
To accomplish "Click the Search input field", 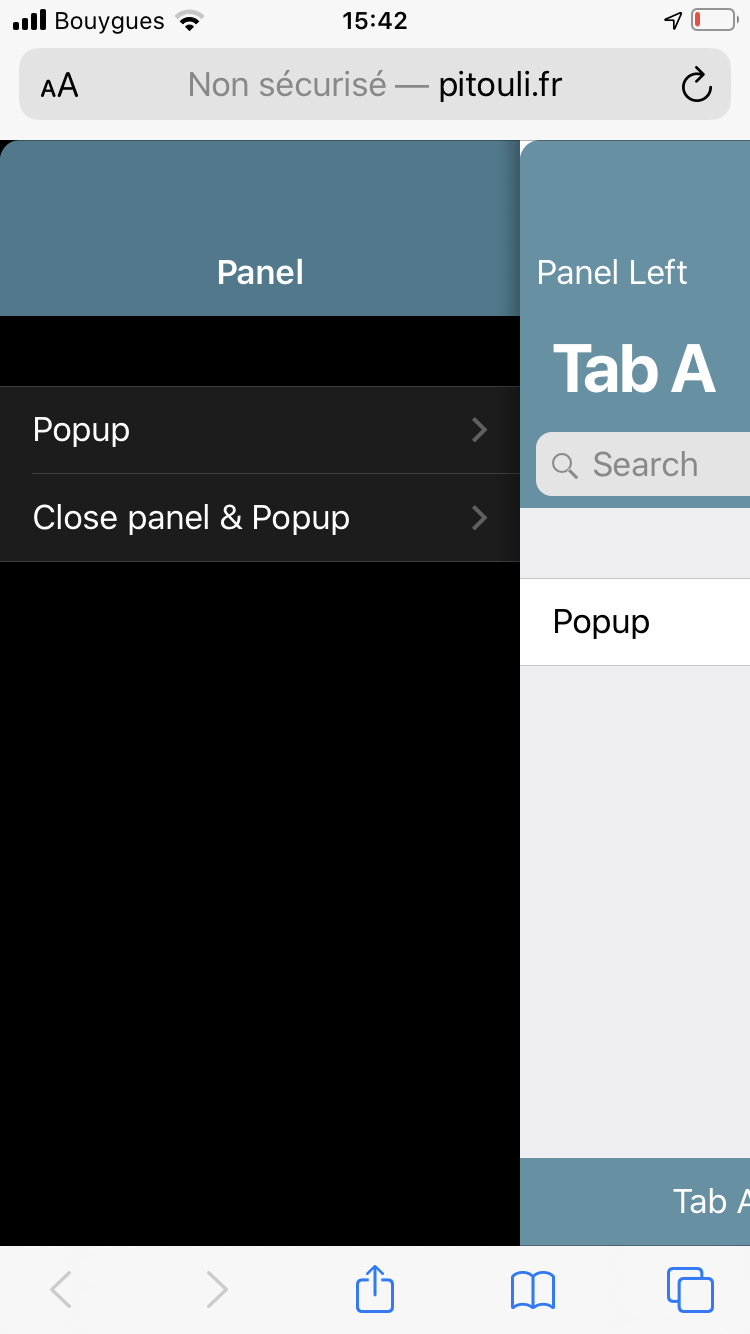I will click(x=650, y=464).
